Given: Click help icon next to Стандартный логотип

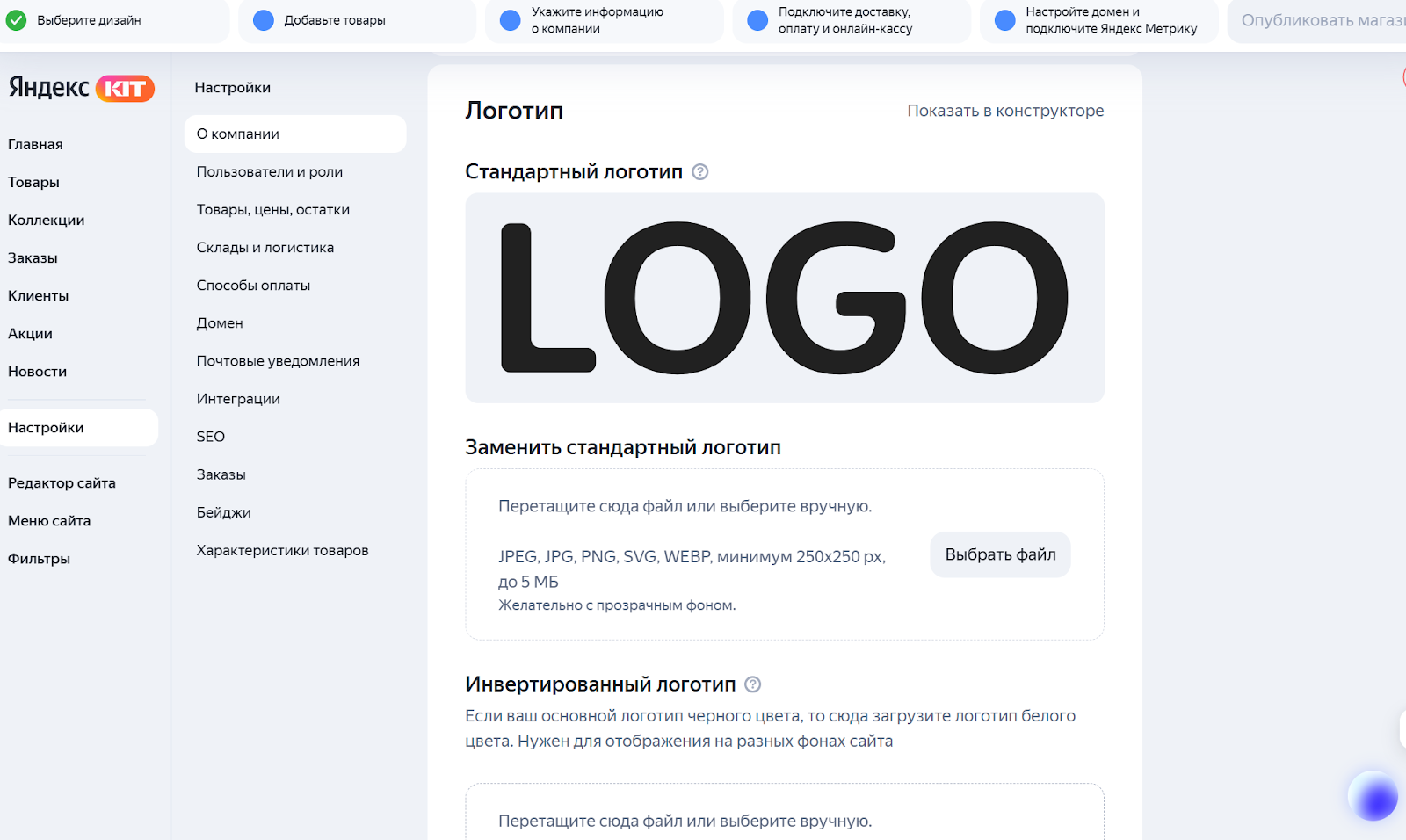Looking at the screenshot, I should coord(699,172).
